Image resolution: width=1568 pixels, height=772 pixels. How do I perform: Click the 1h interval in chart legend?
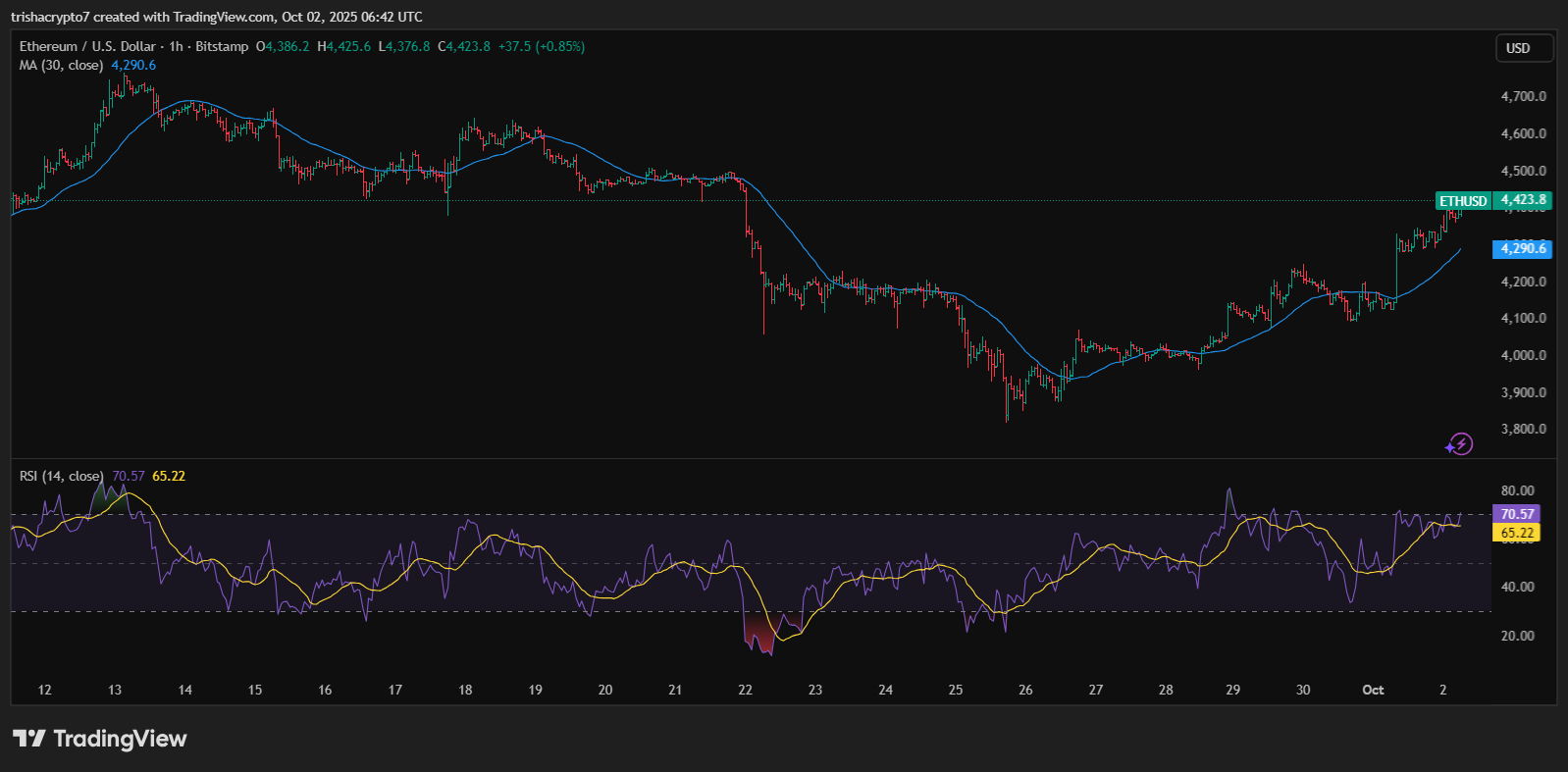(x=176, y=46)
